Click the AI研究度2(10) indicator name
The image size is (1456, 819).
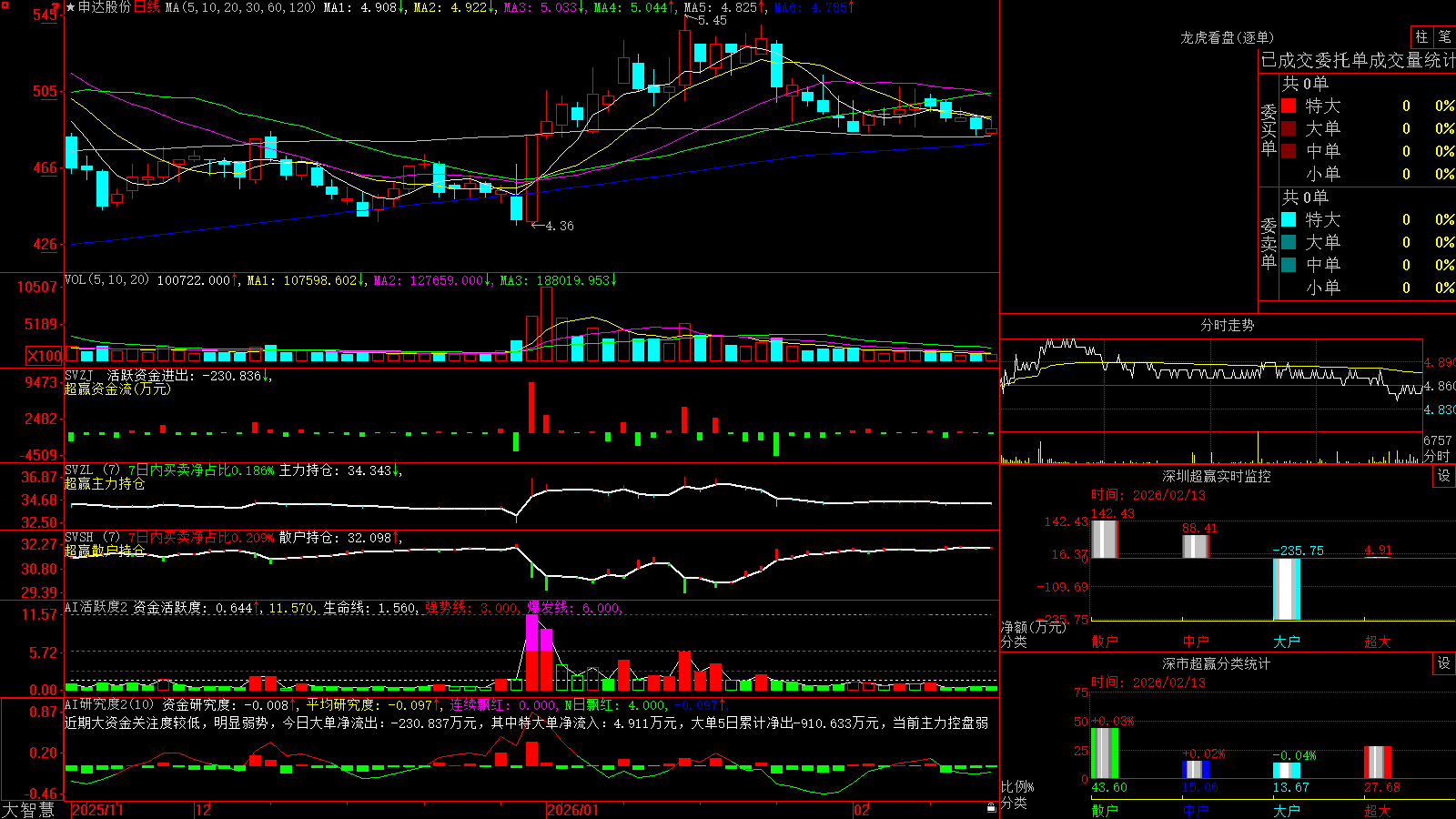[109, 704]
